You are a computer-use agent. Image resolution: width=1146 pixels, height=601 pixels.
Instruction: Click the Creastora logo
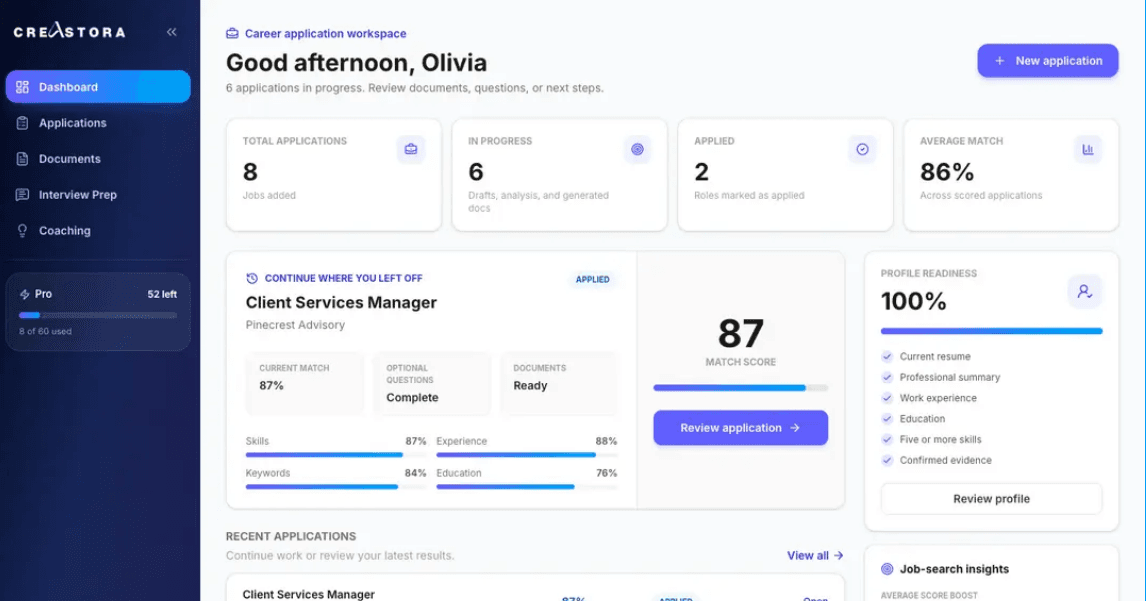[69, 31]
